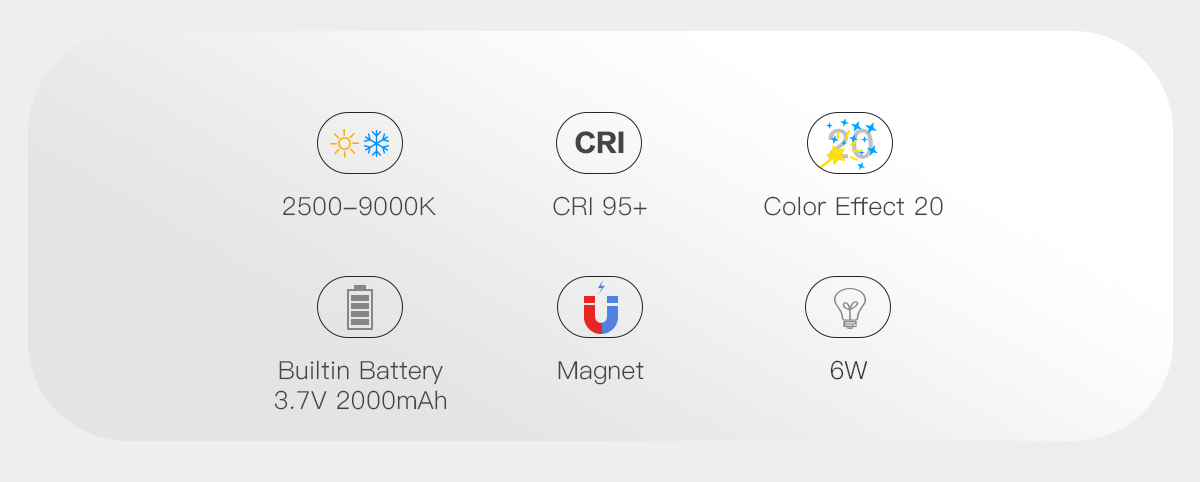Click the orange sun icon
The height and width of the screenshot is (482, 1200).
344,144
